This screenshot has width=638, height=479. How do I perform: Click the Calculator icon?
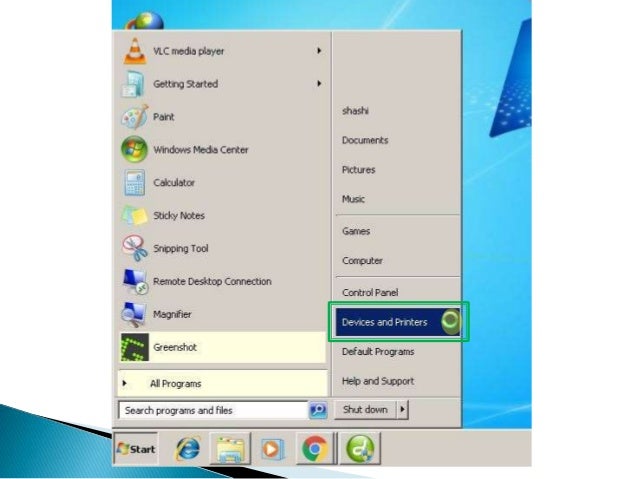(134, 183)
